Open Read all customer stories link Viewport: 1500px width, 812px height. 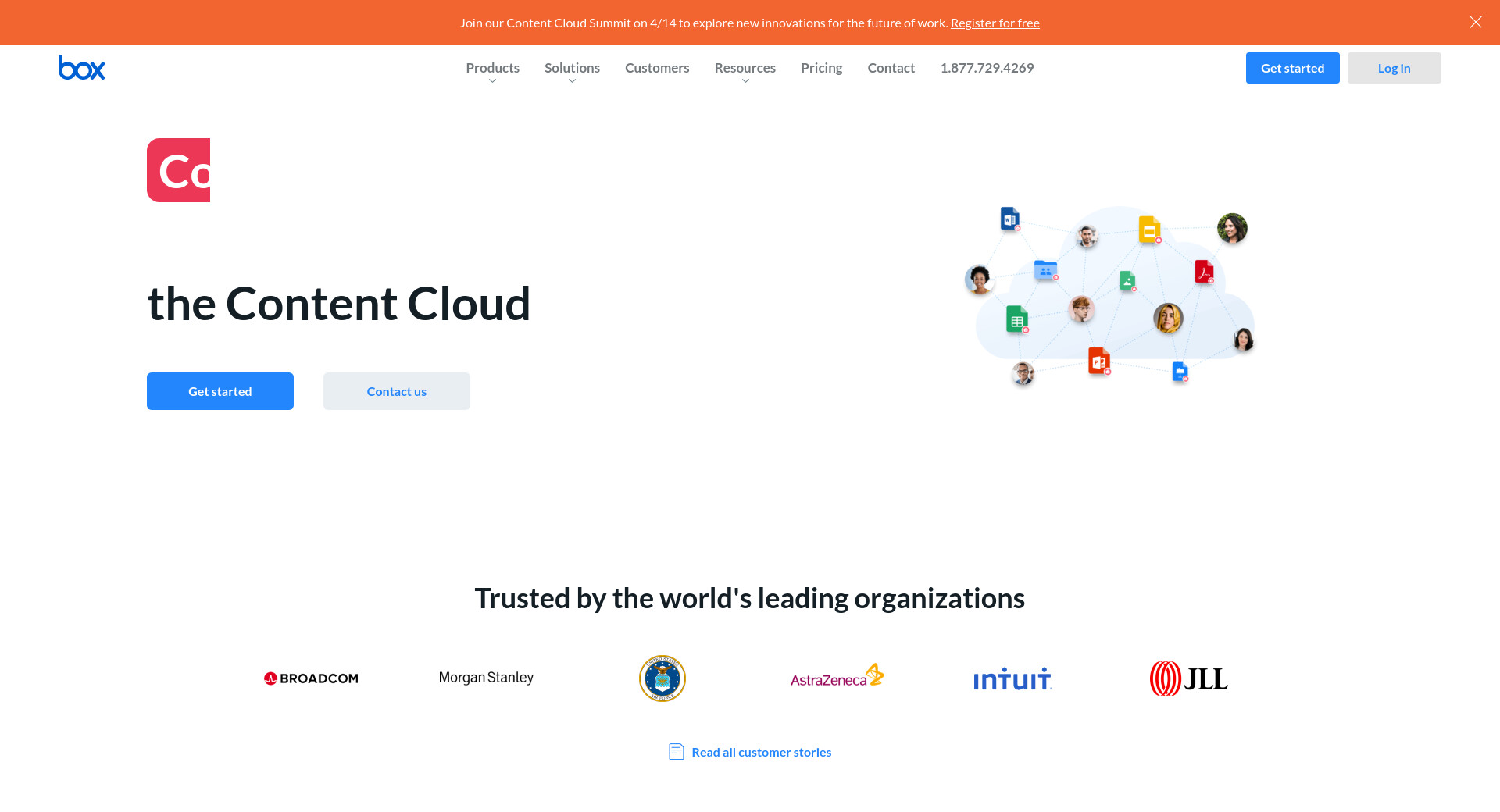pos(761,752)
